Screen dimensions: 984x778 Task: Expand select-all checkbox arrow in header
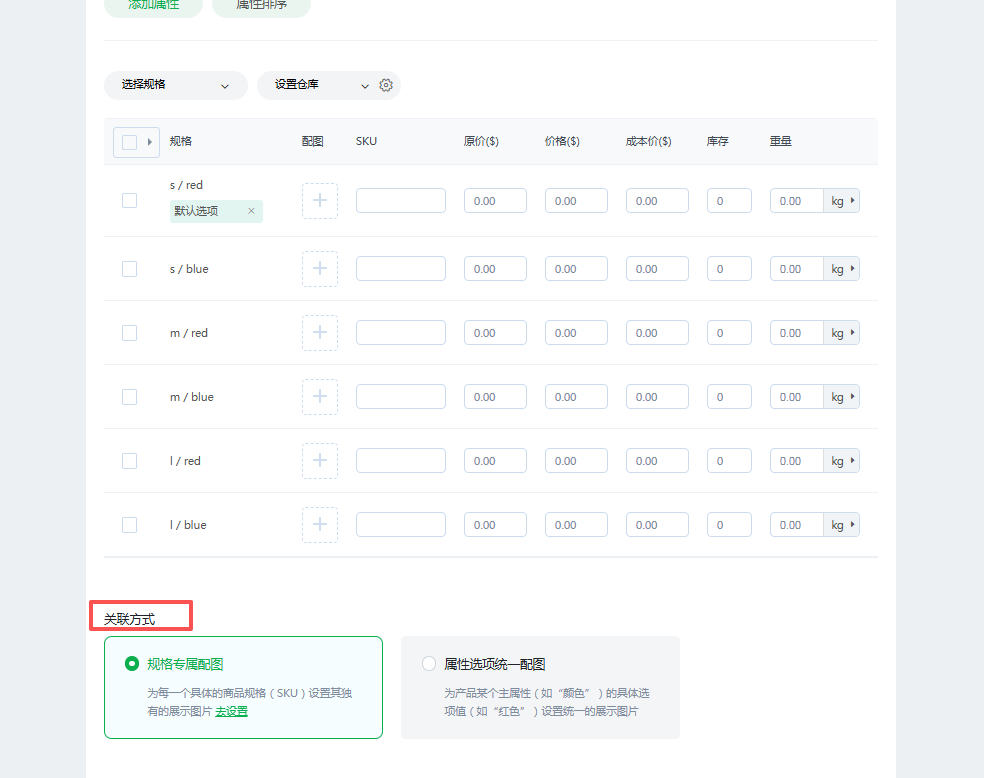coord(150,142)
